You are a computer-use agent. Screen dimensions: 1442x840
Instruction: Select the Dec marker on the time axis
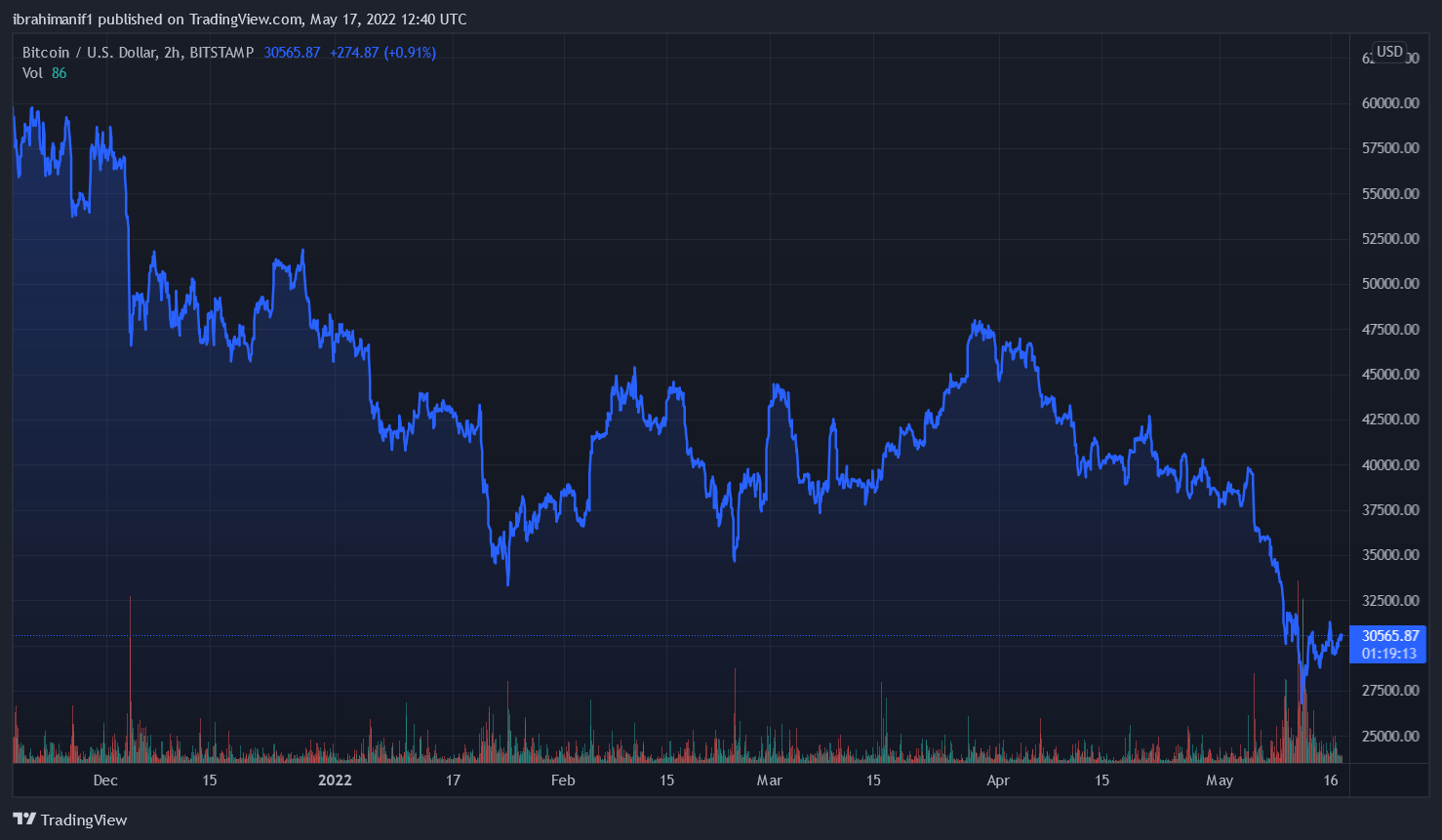[x=105, y=780]
